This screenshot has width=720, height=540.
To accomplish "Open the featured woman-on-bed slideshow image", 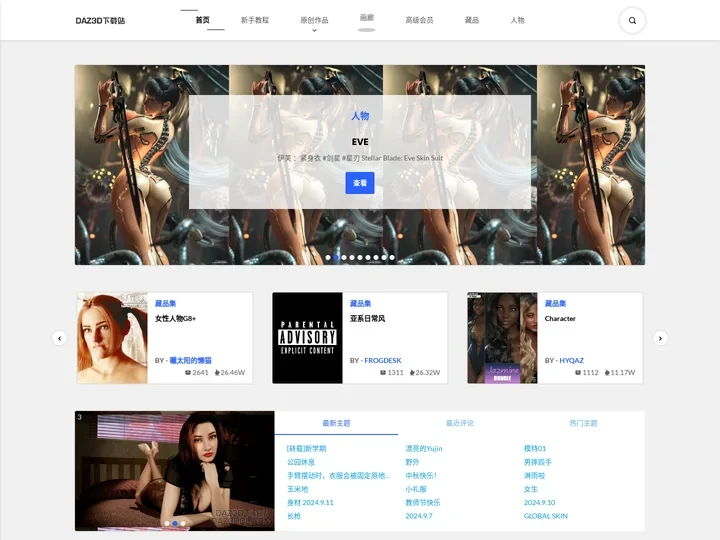I will 175,471.
